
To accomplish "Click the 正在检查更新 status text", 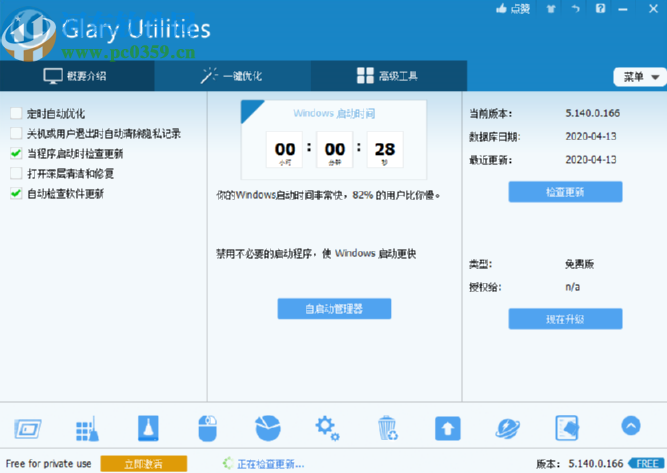I will [x=271, y=464].
